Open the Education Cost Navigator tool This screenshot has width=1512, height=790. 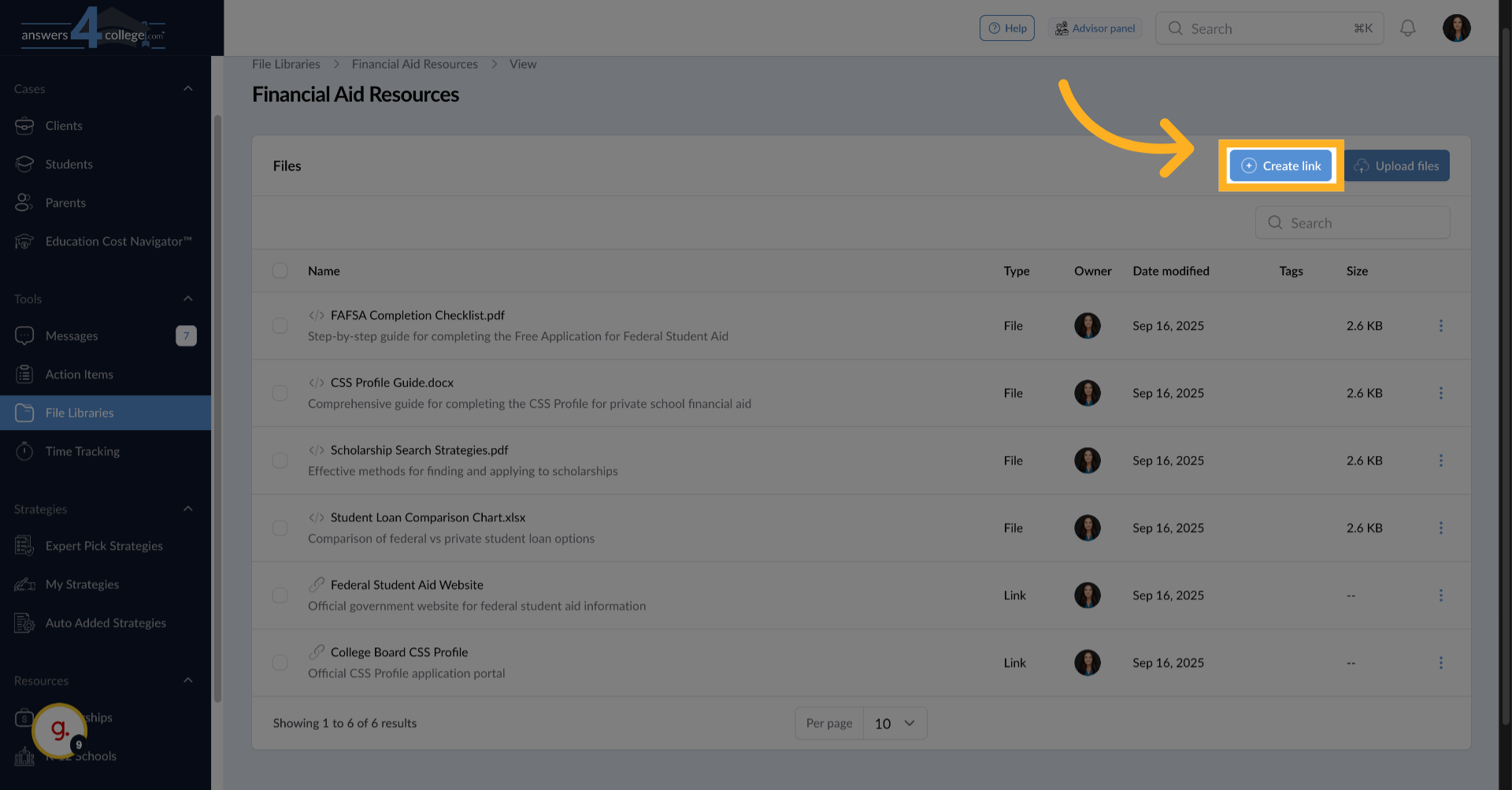(x=25, y=241)
